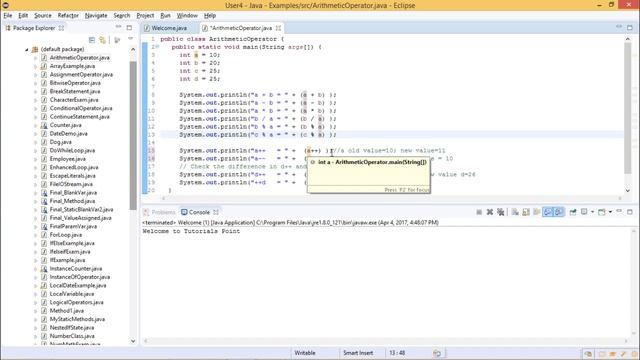The image size is (640, 360).
Task: Click the 13 : 48 cursor position indicator
Action: point(397,353)
